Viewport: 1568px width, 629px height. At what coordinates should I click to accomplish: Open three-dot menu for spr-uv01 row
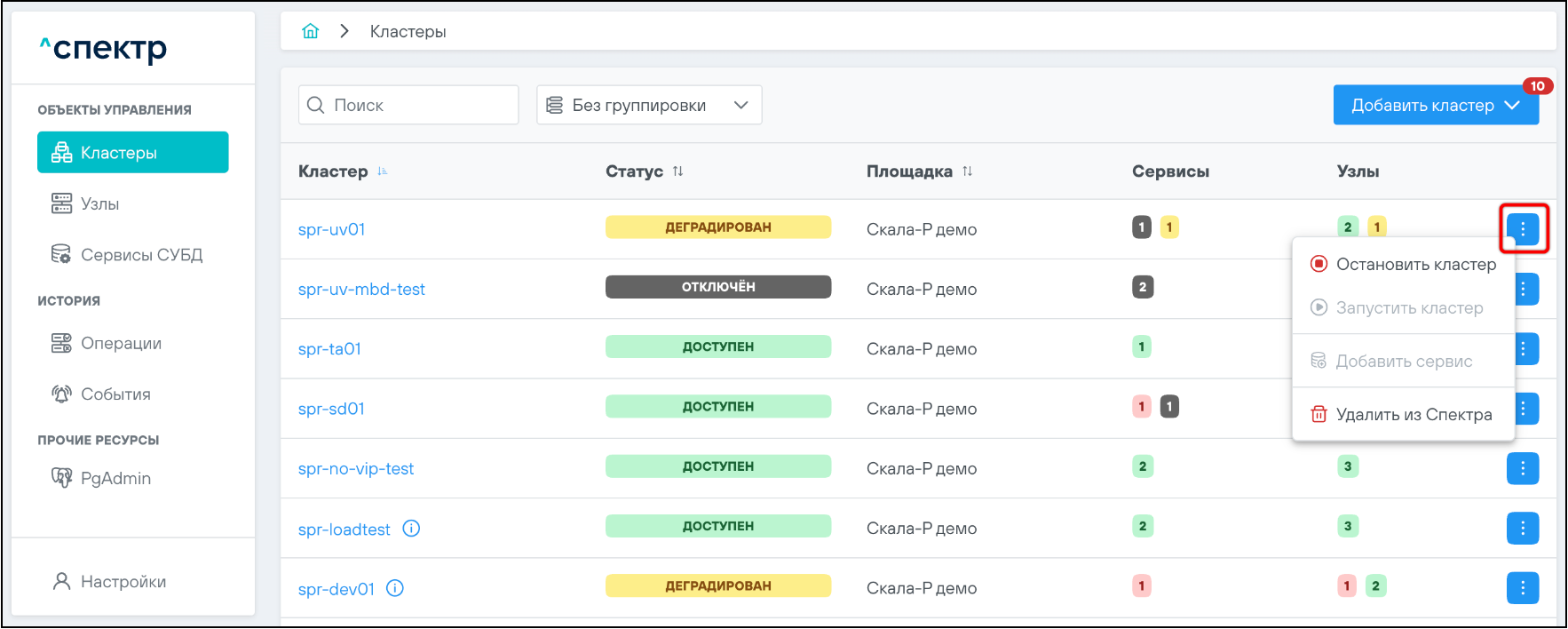[x=1523, y=229]
